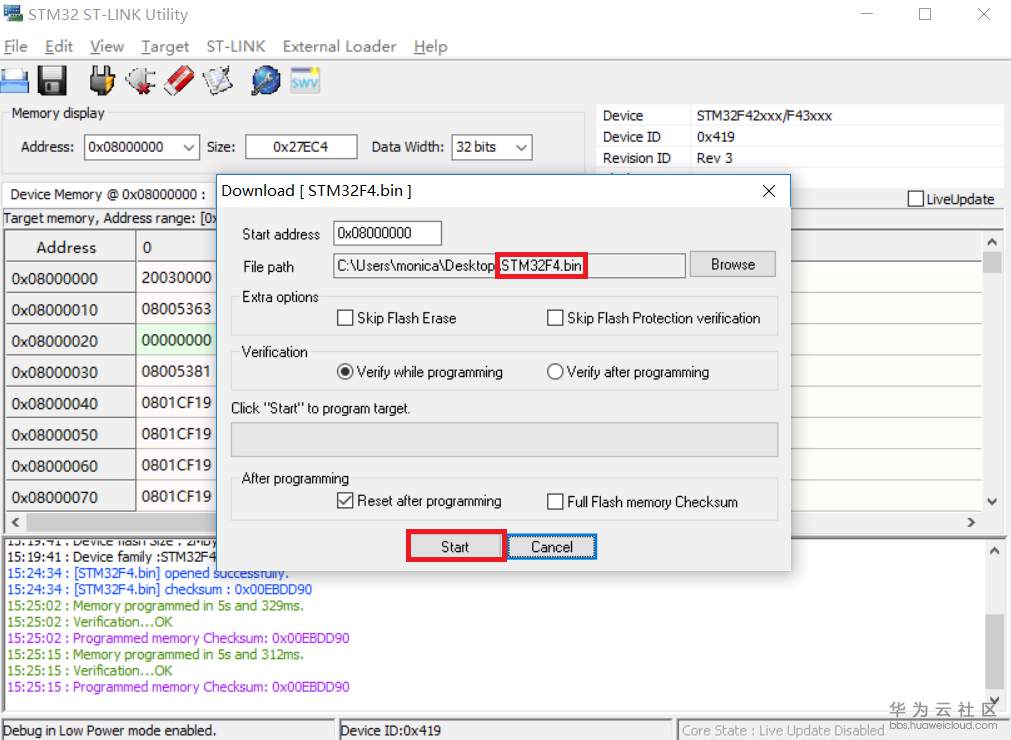1011x740 pixels.
Task: Enable Full Flash memory Checksum checkbox
Action: point(555,501)
